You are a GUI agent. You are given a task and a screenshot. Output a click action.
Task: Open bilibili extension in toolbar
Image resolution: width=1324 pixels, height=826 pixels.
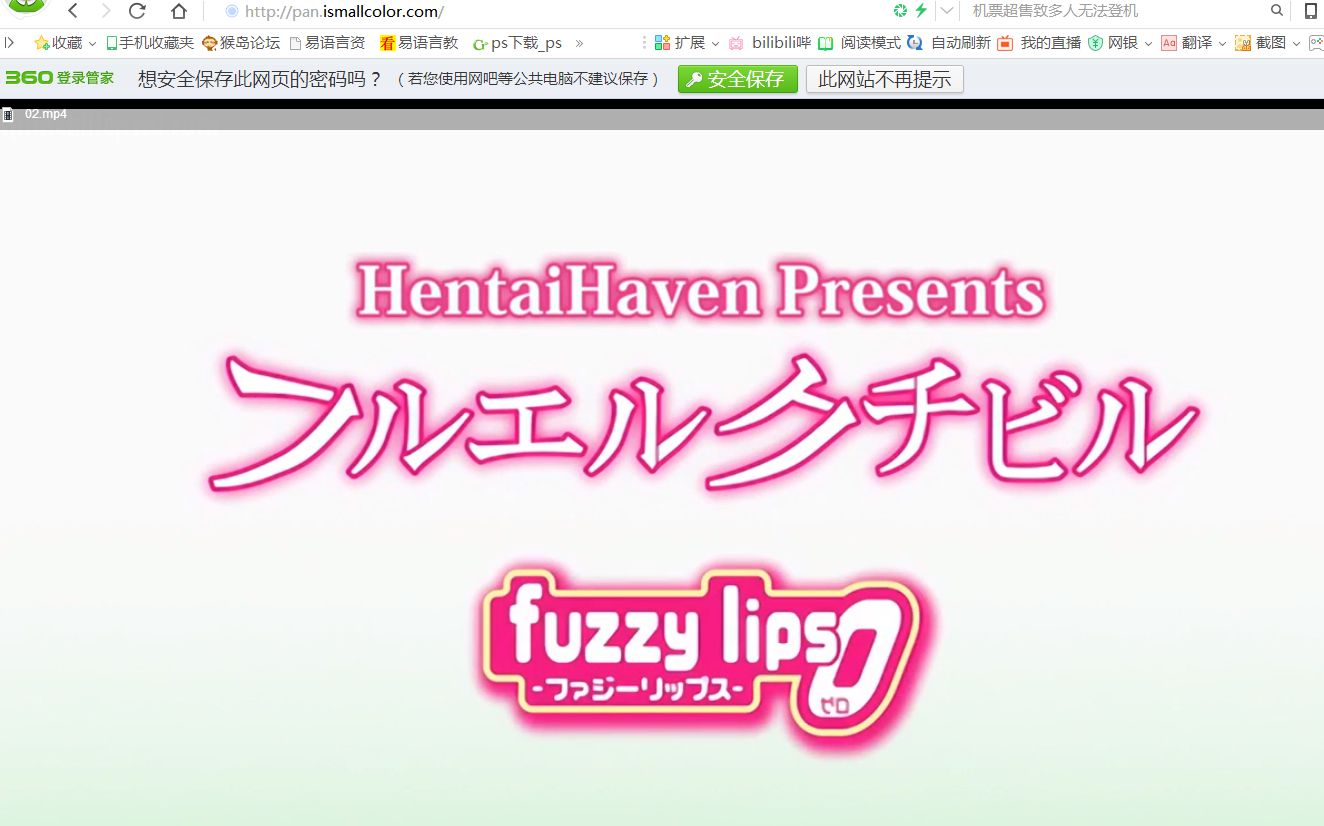coord(768,43)
